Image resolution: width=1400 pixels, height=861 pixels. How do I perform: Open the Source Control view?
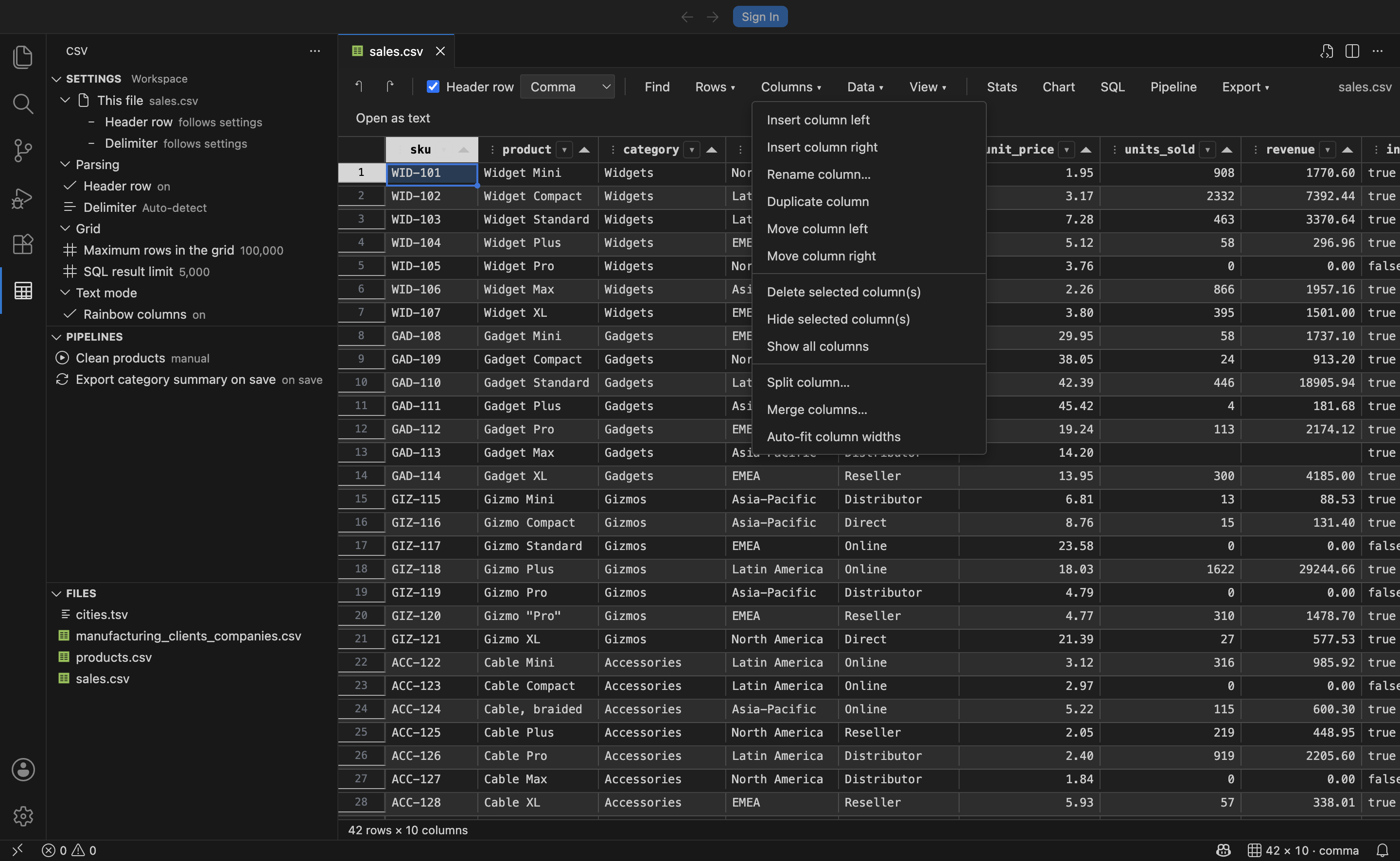[23, 150]
